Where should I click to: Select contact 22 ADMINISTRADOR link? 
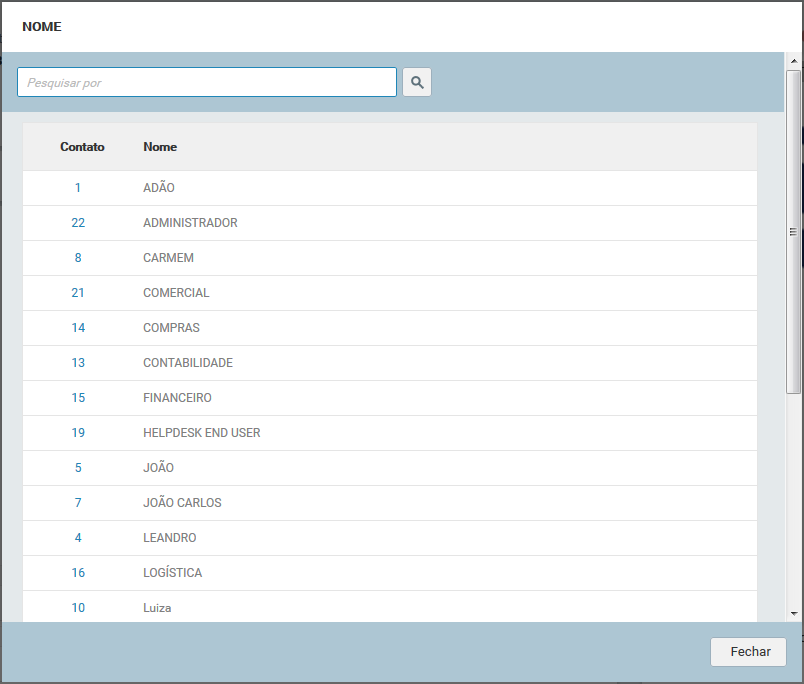(78, 223)
